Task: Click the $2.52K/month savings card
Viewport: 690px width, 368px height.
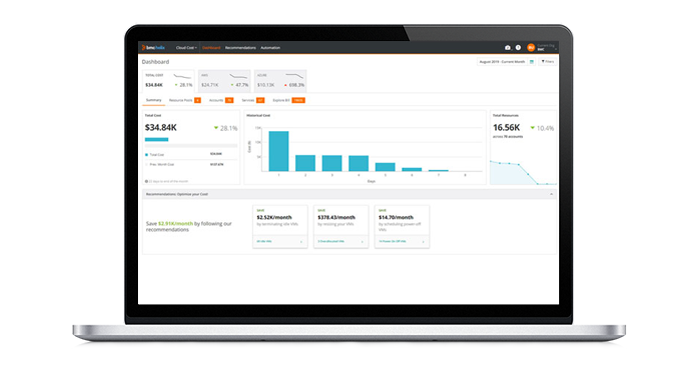Action: click(x=280, y=227)
